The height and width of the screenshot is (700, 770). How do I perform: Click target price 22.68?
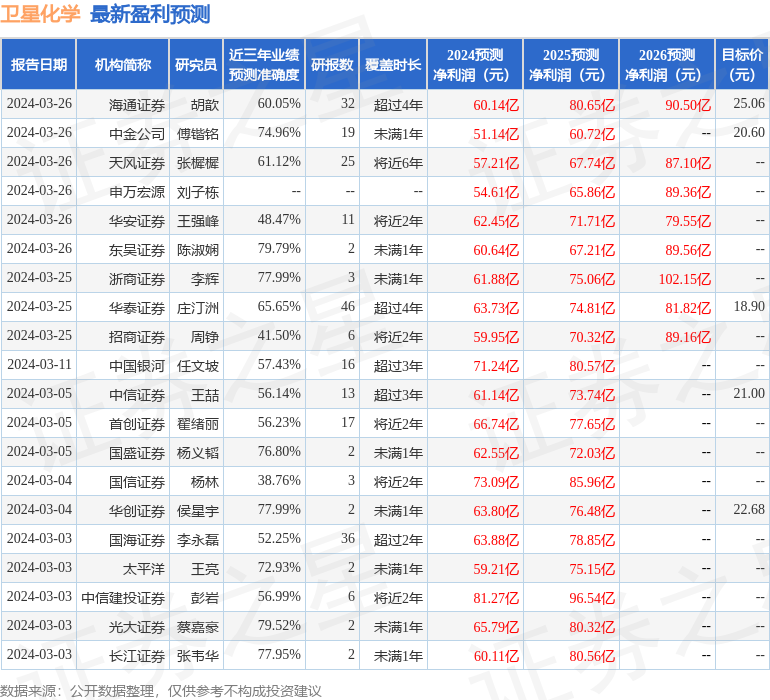click(x=749, y=509)
